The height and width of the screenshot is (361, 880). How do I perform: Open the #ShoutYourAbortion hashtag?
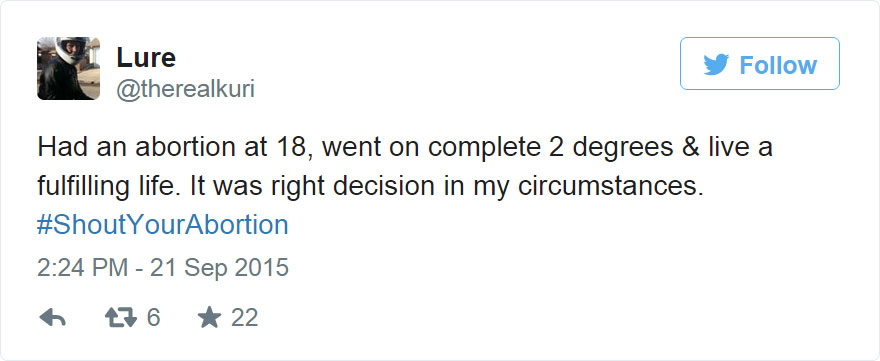[x=163, y=225]
